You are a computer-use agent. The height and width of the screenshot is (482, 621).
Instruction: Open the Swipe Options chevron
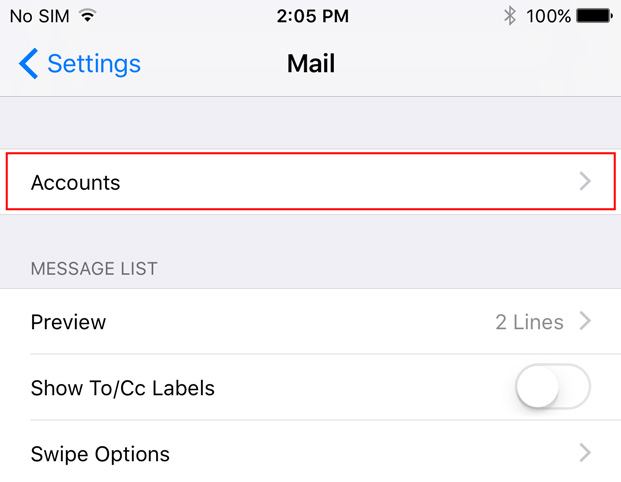[x=585, y=453]
